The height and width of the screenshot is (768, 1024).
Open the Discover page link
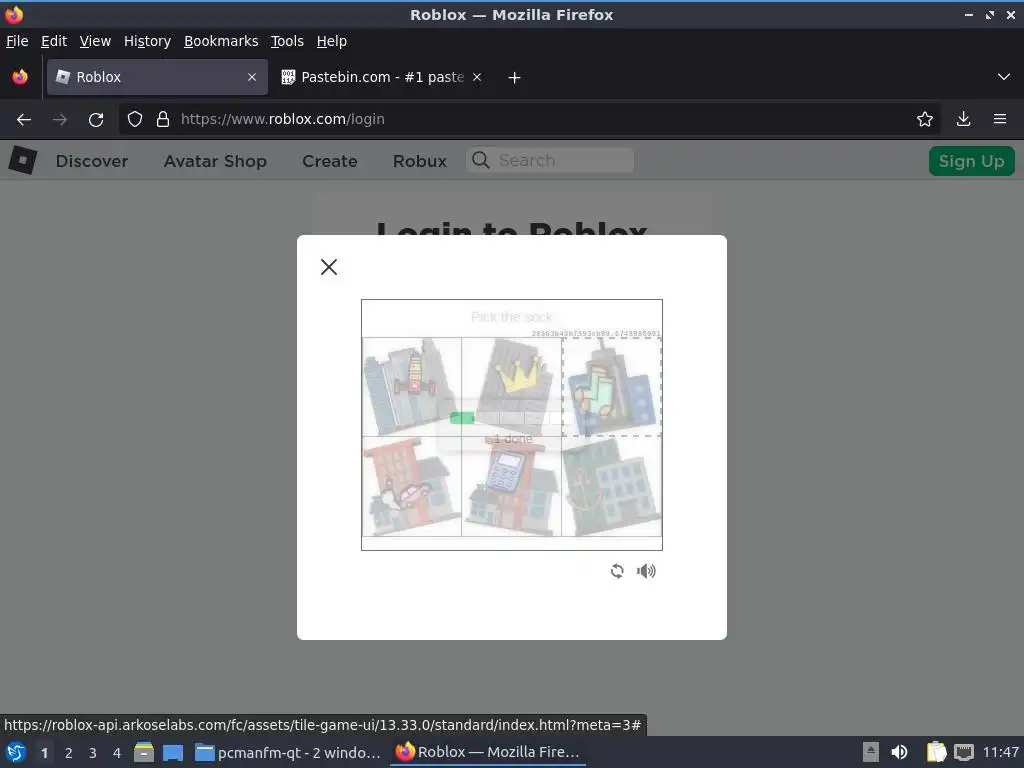[91, 161]
